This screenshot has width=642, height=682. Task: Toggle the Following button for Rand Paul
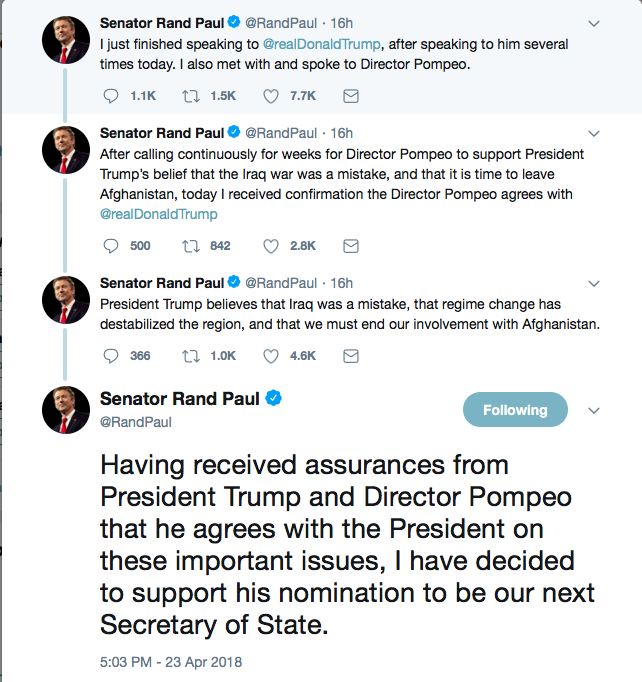point(515,410)
